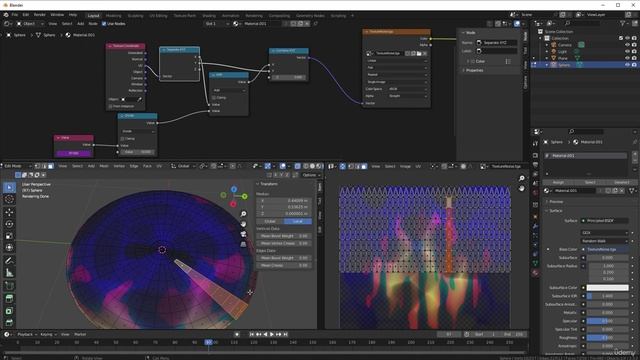Viewport: 640px width, 360px height.
Task: Expand the Preview panel in material properties
Action: [556, 202]
